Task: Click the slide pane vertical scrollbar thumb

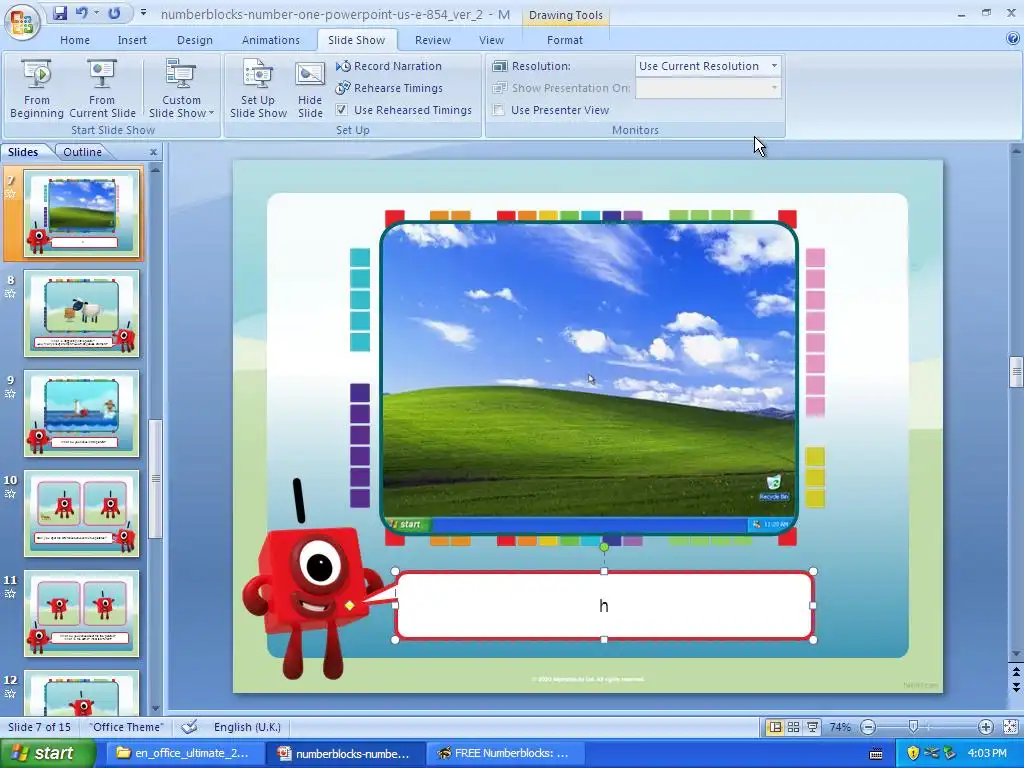Action: 1016,372
